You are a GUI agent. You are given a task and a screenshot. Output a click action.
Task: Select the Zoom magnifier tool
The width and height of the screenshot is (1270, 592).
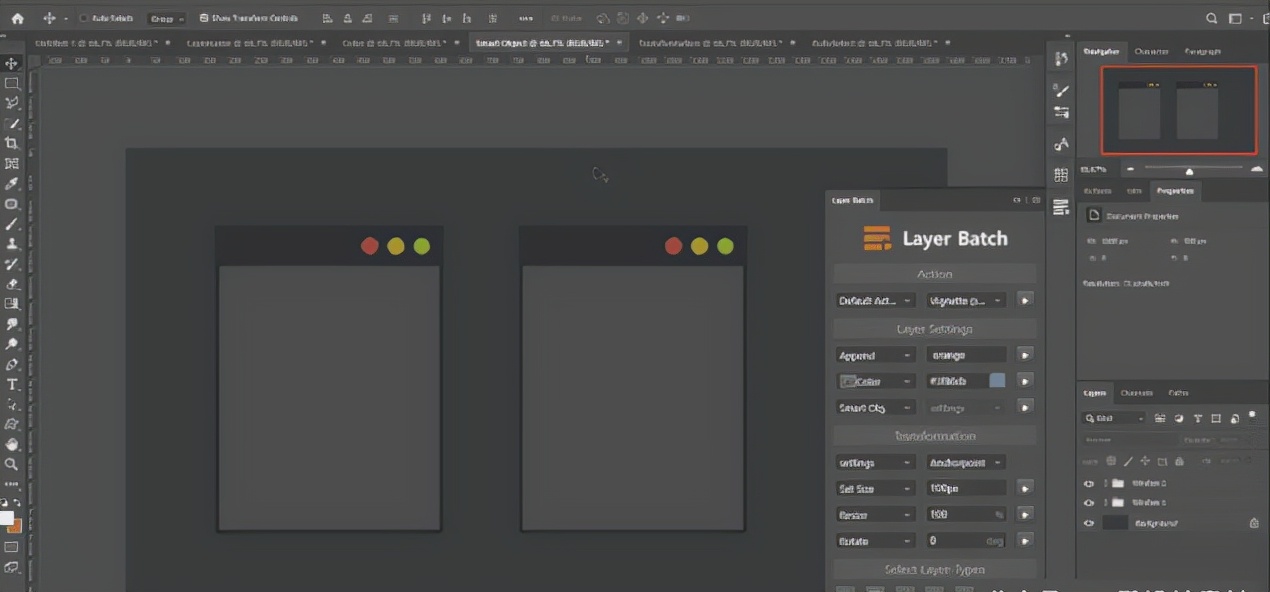[12, 464]
